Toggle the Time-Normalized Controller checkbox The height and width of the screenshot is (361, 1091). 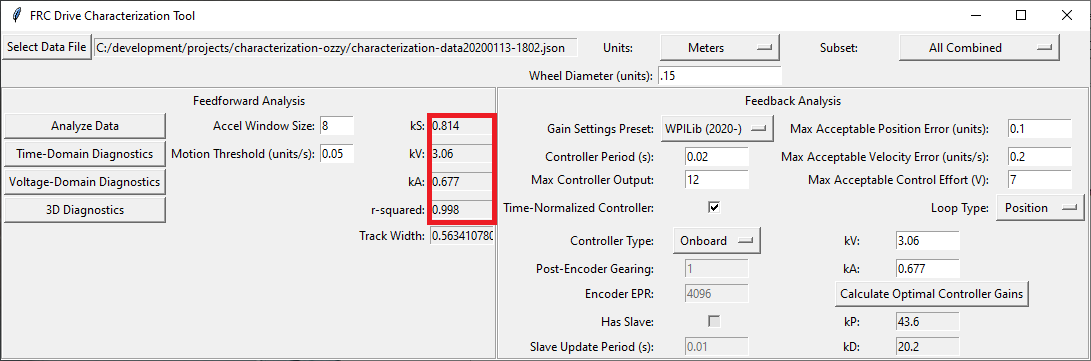pos(714,207)
